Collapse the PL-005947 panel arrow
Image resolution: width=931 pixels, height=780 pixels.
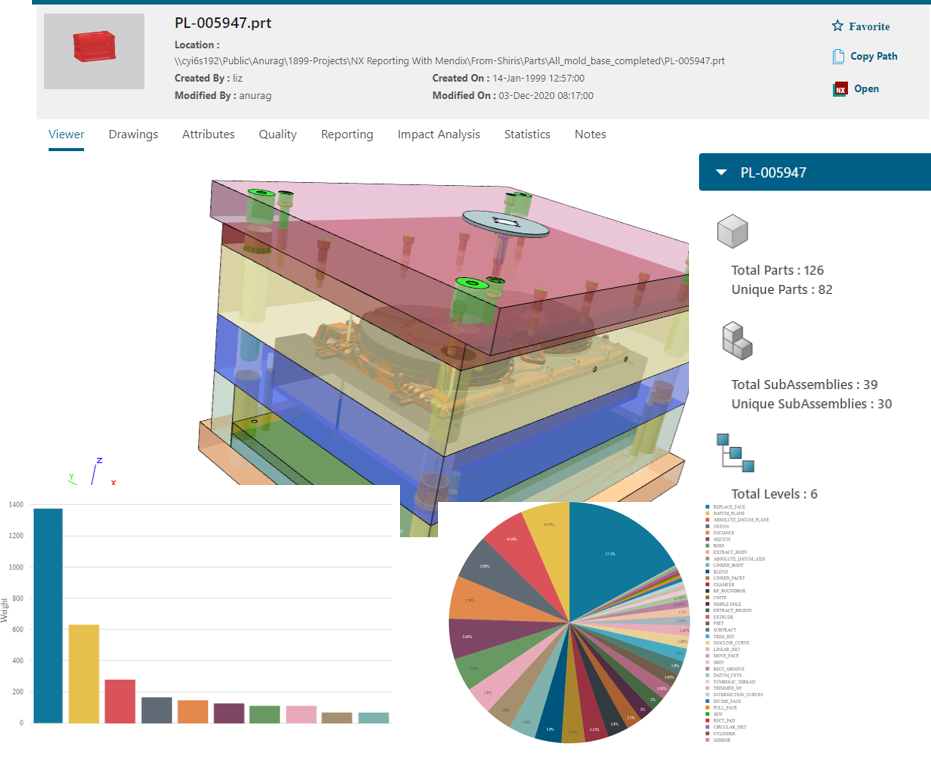coord(721,173)
